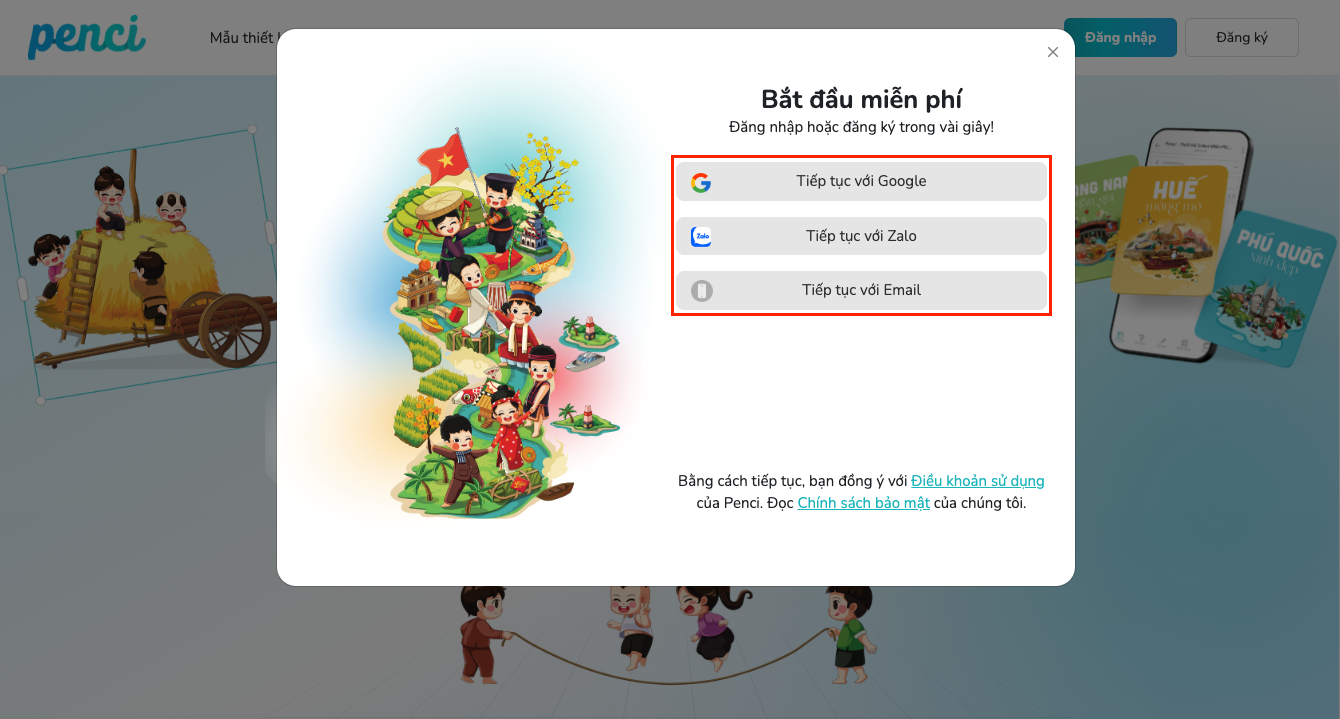This screenshot has height=719, width=1340.
Task: Click the Đăng ký button in header
Action: pyautogui.click(x=1242, y=37)
